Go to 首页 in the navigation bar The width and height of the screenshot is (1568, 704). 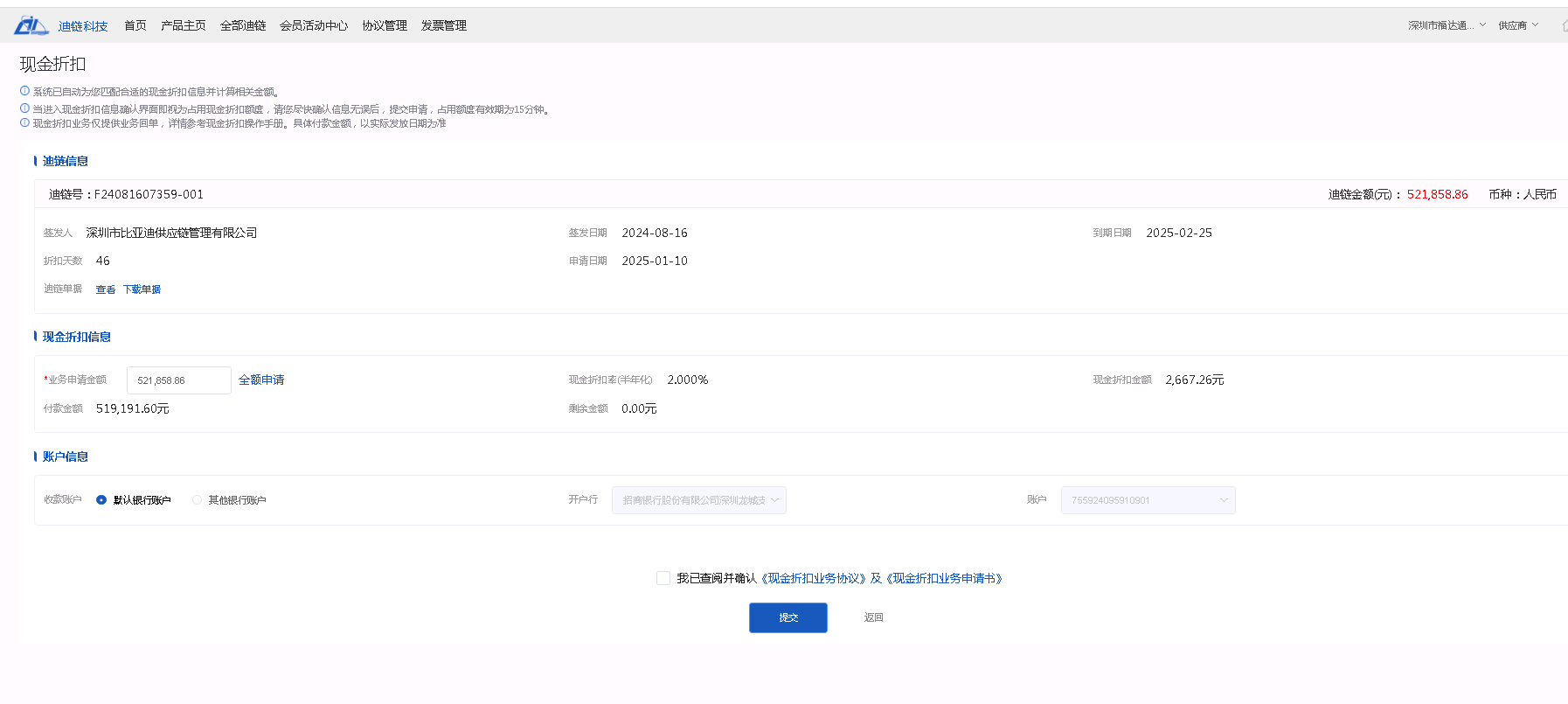point(135,25)
